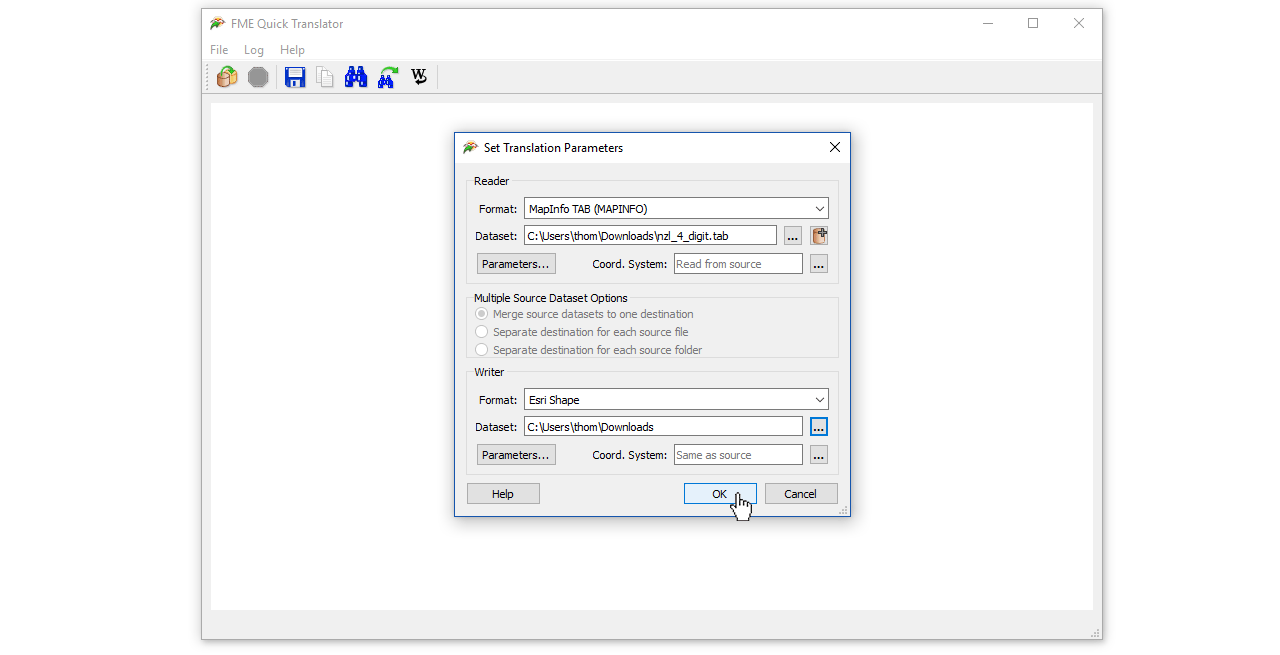
Task: Click OK to confirm translation parameters
Action: (720, 494)
